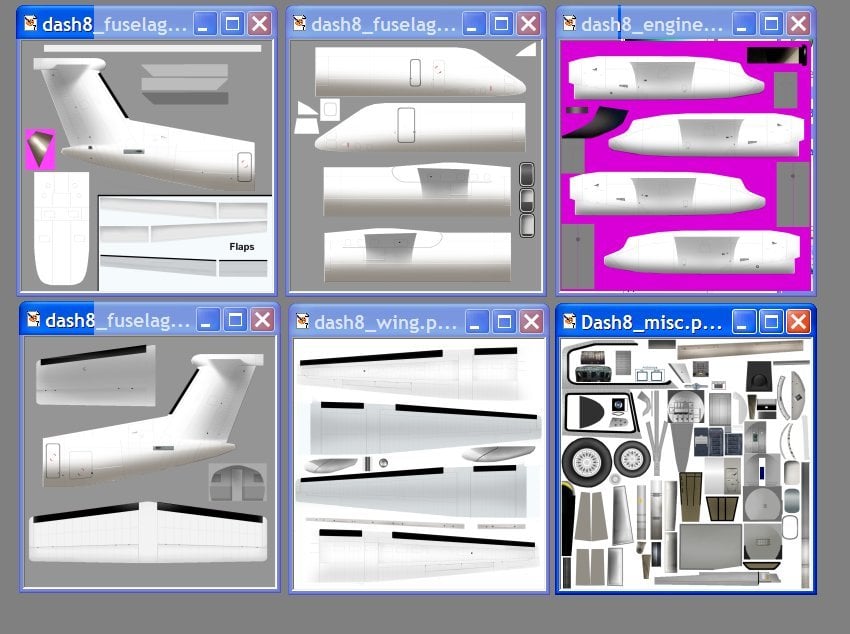This screenshot has height=634, width=850.
Task: Close the Dash8_misc texture window
Action: coord(798,322)
